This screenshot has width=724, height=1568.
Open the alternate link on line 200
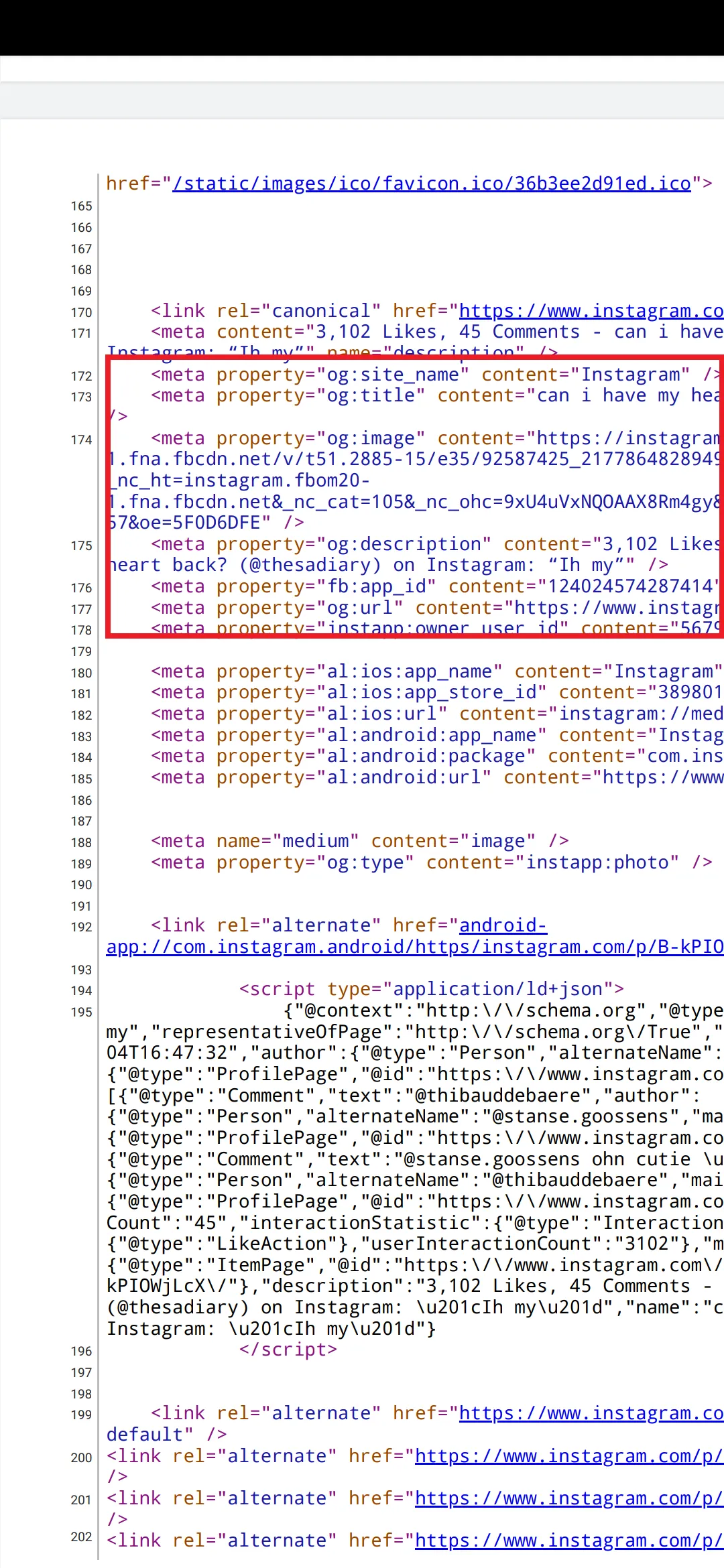pyautogui.click(x=569, y=1456)
